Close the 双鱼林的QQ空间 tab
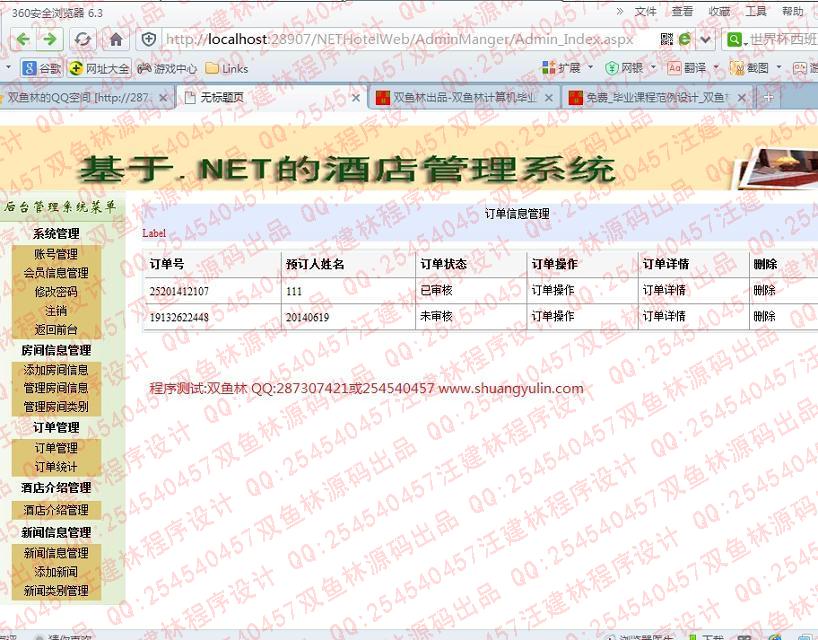 (163, 98)
